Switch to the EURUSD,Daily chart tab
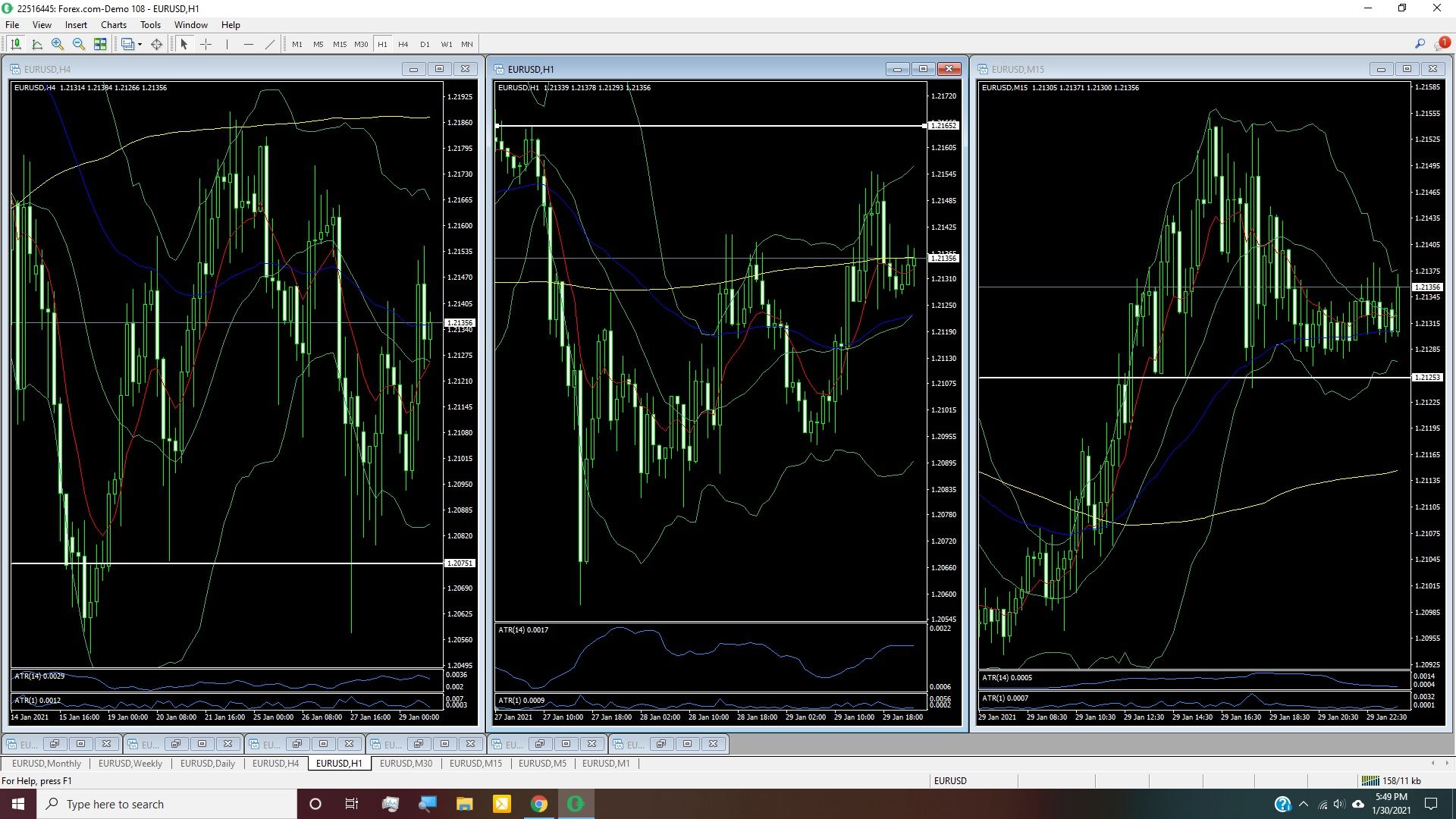 pyautogui.click(x=208, y=764)
